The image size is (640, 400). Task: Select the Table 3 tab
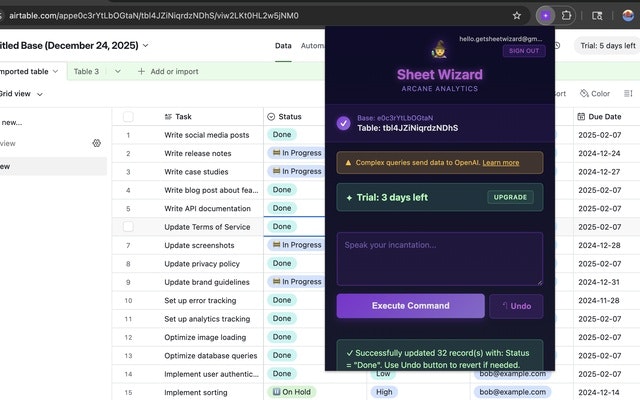click(86, 71)
